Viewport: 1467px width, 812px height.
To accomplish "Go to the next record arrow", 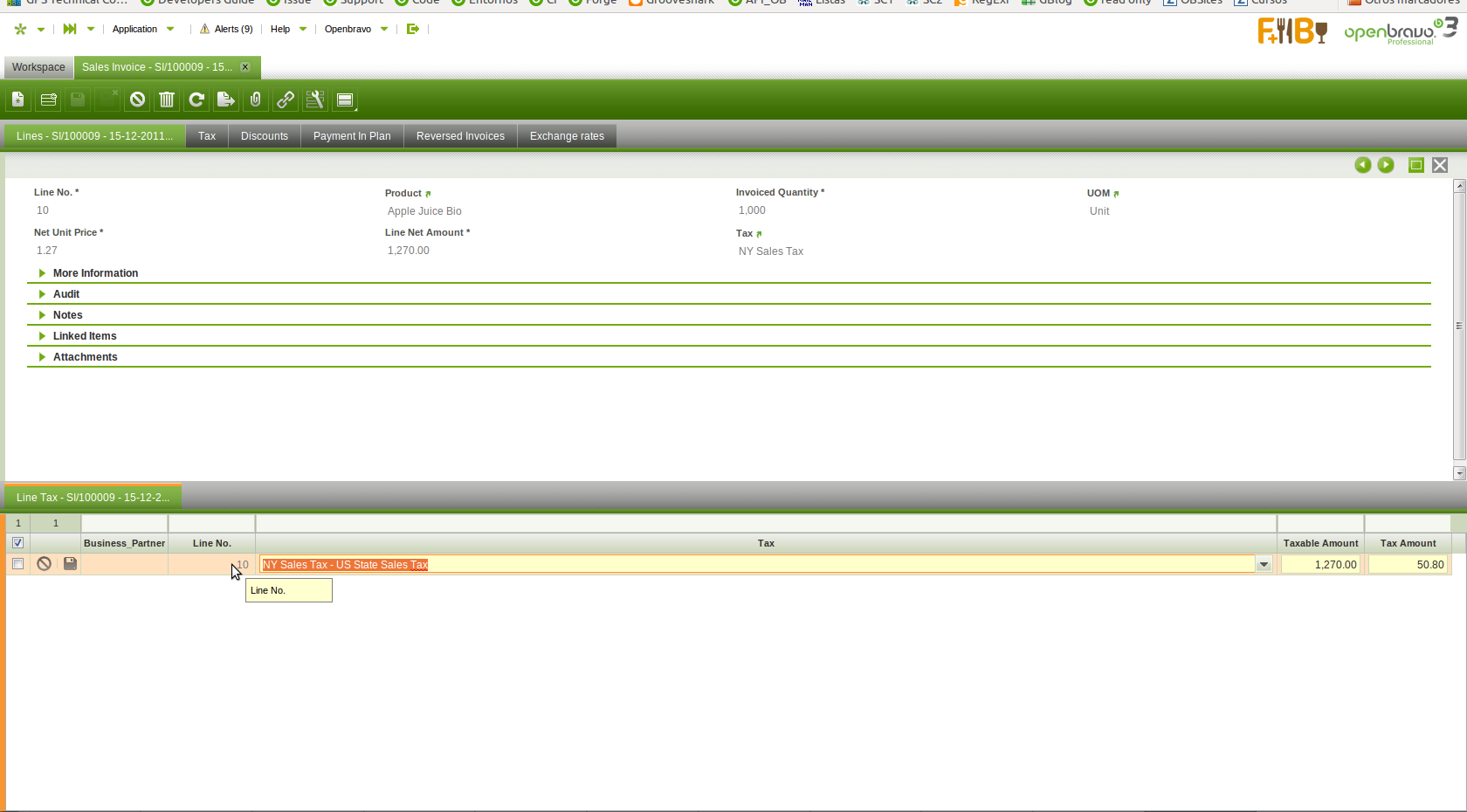I will pos(1386,165).
